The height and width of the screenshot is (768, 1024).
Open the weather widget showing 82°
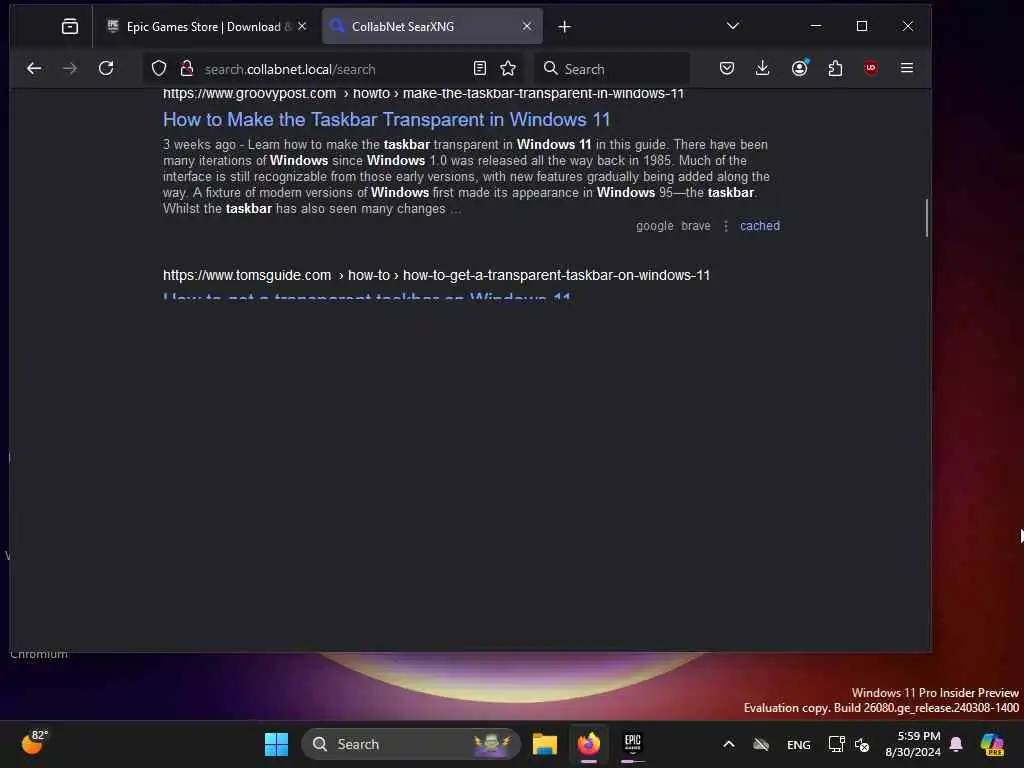[34, 743]
